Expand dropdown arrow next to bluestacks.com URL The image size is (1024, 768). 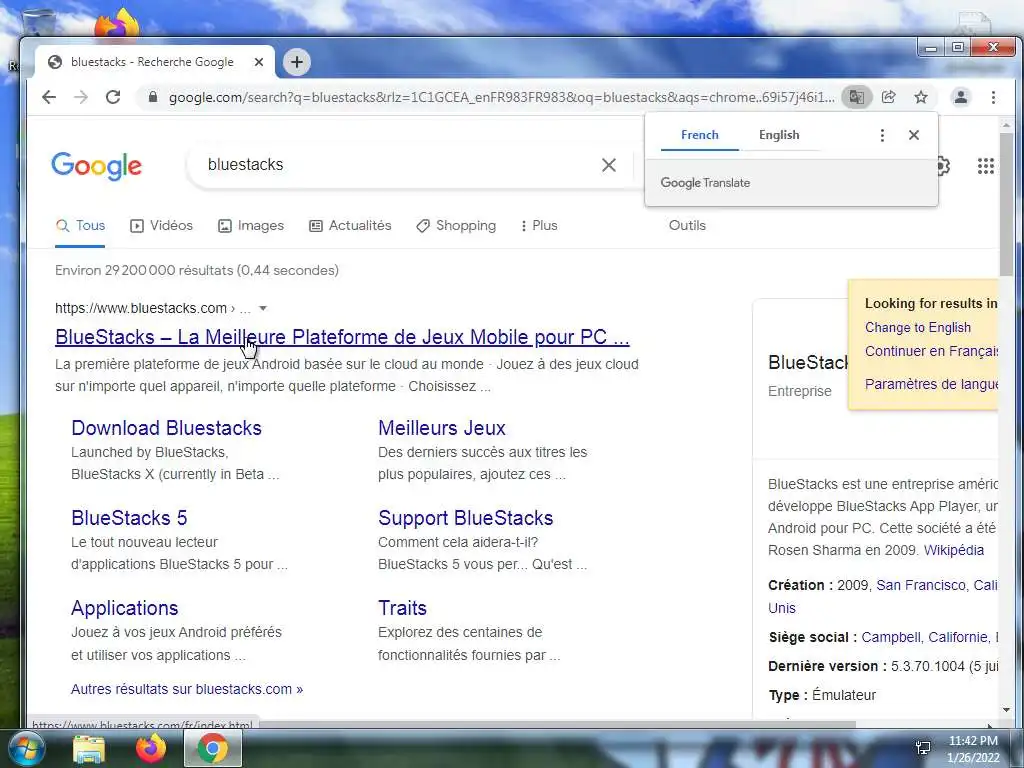tap(263, 308)
